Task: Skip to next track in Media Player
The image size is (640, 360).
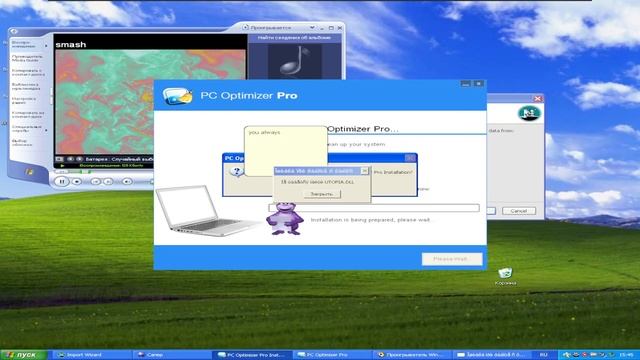Action: [x=108, y=181]
